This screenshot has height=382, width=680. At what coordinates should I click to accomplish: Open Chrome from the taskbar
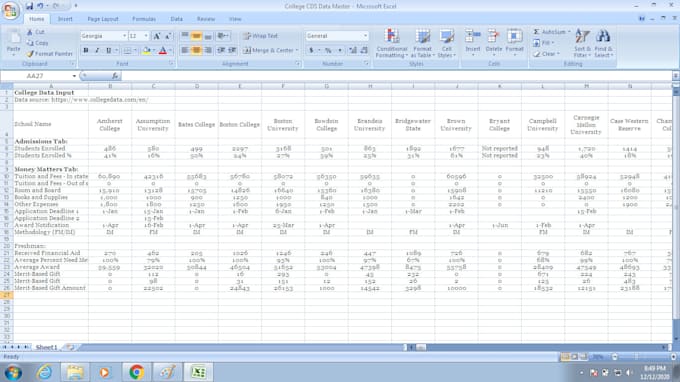coord(136,372)
